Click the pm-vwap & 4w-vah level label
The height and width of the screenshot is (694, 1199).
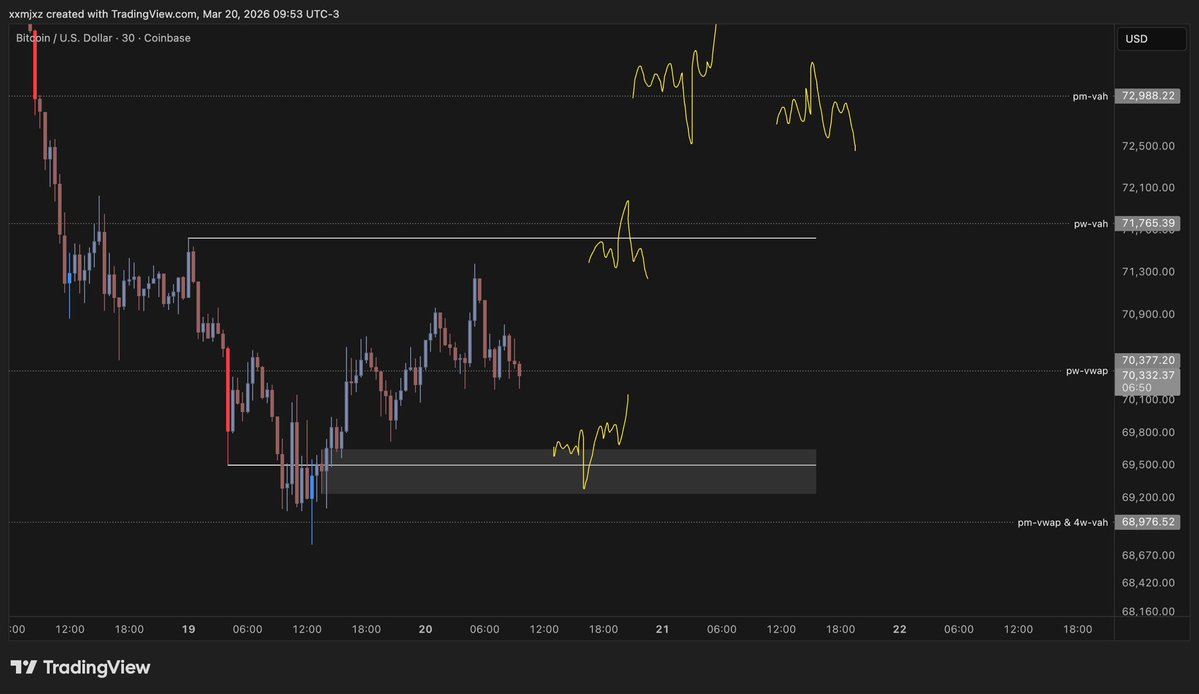coord(1062,522)
